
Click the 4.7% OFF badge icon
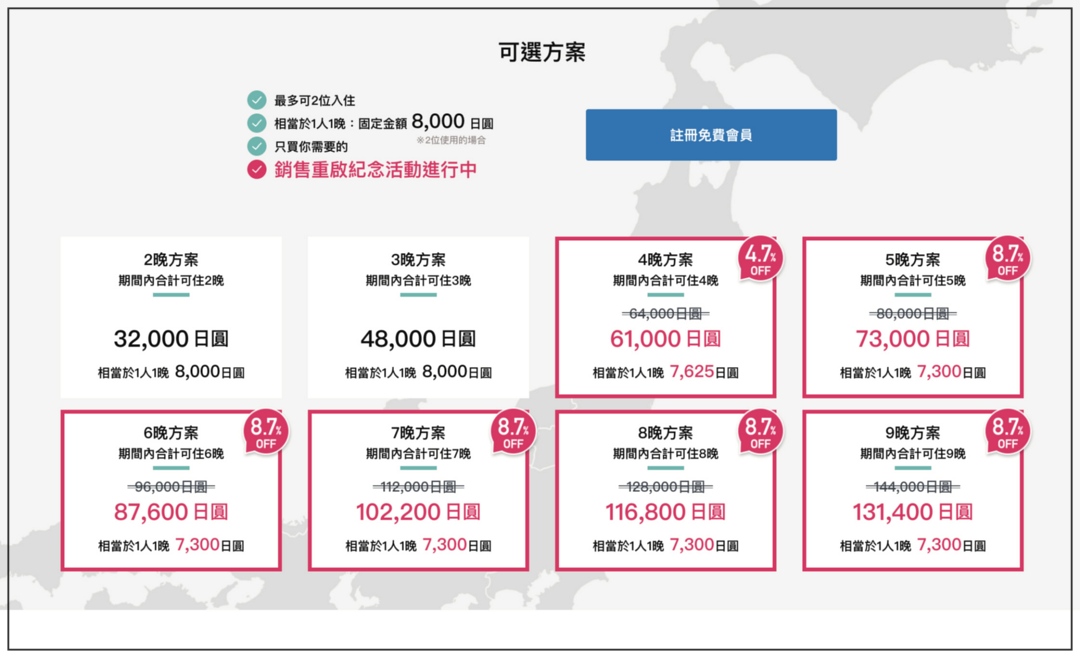pyautogui.click(x=760, y=260)
